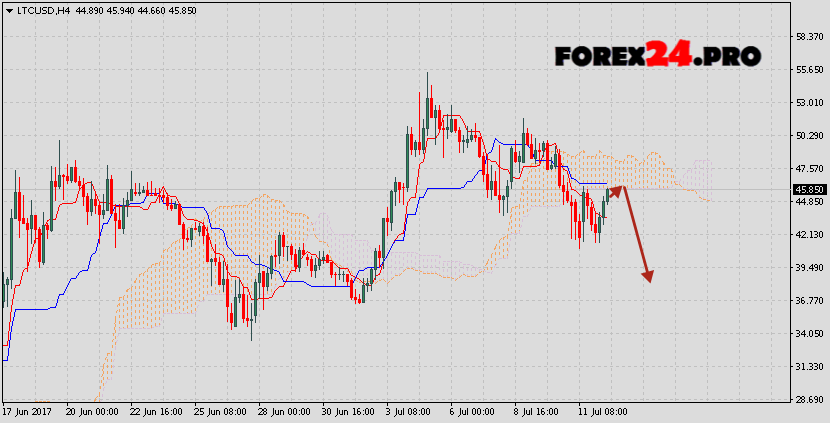Viewport: 830px width, 423px height.
Task: Click the 53.010 level on price scale
Action: pyautogui.click(x=809, y=102)
